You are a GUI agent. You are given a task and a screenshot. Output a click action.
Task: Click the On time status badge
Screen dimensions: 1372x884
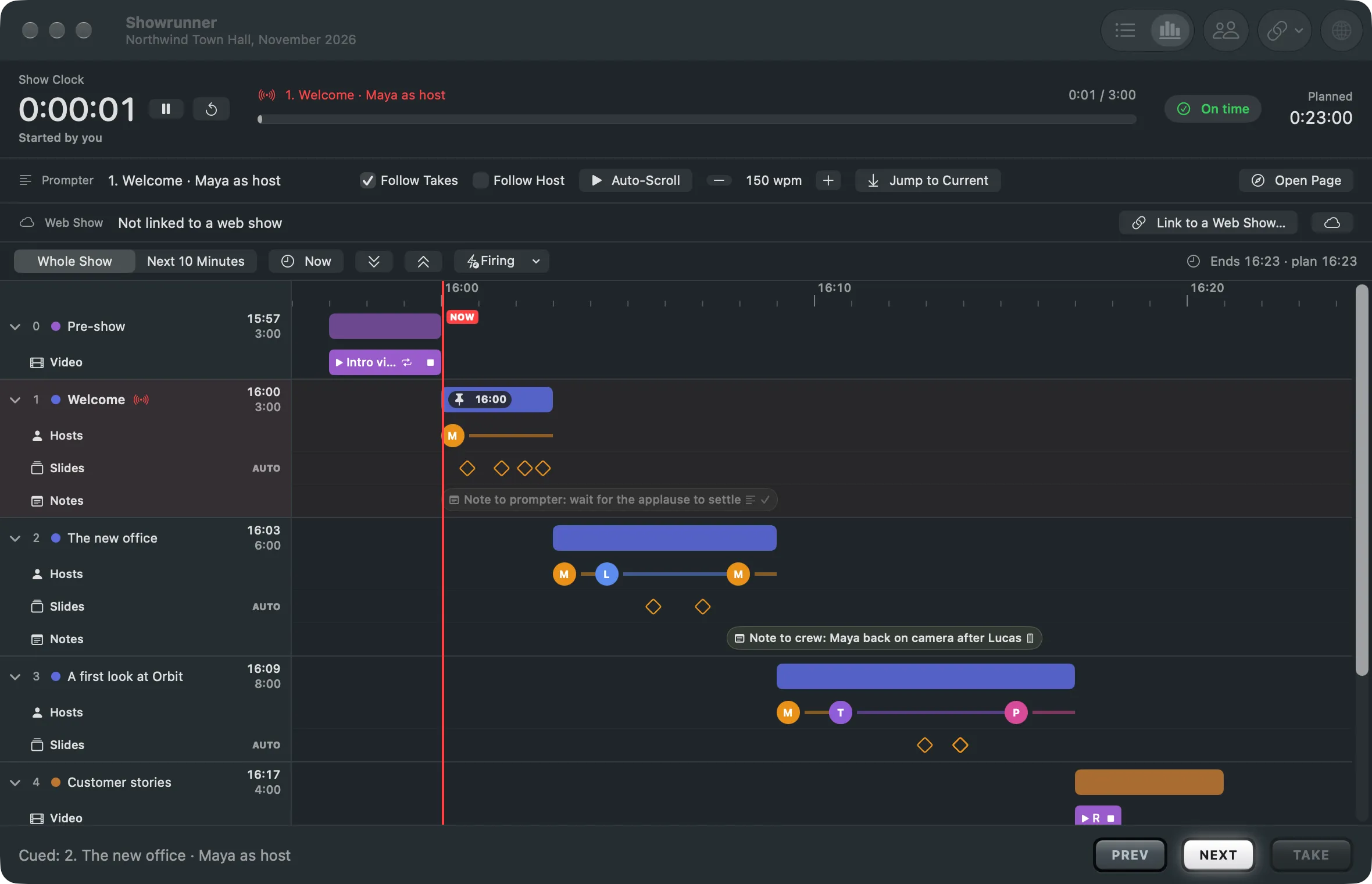[x=1213, y=109]
